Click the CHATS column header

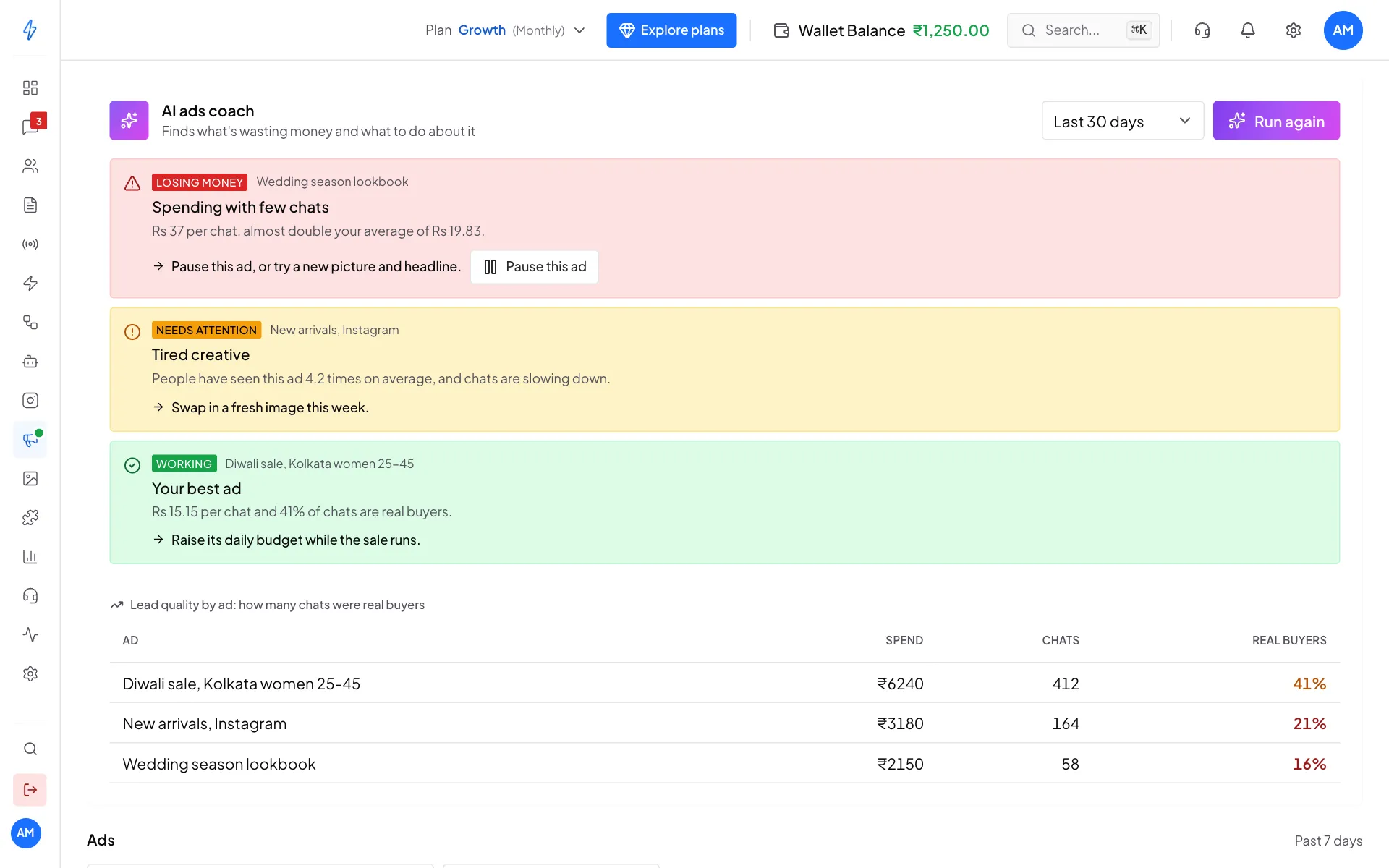tap(1061, 641)
